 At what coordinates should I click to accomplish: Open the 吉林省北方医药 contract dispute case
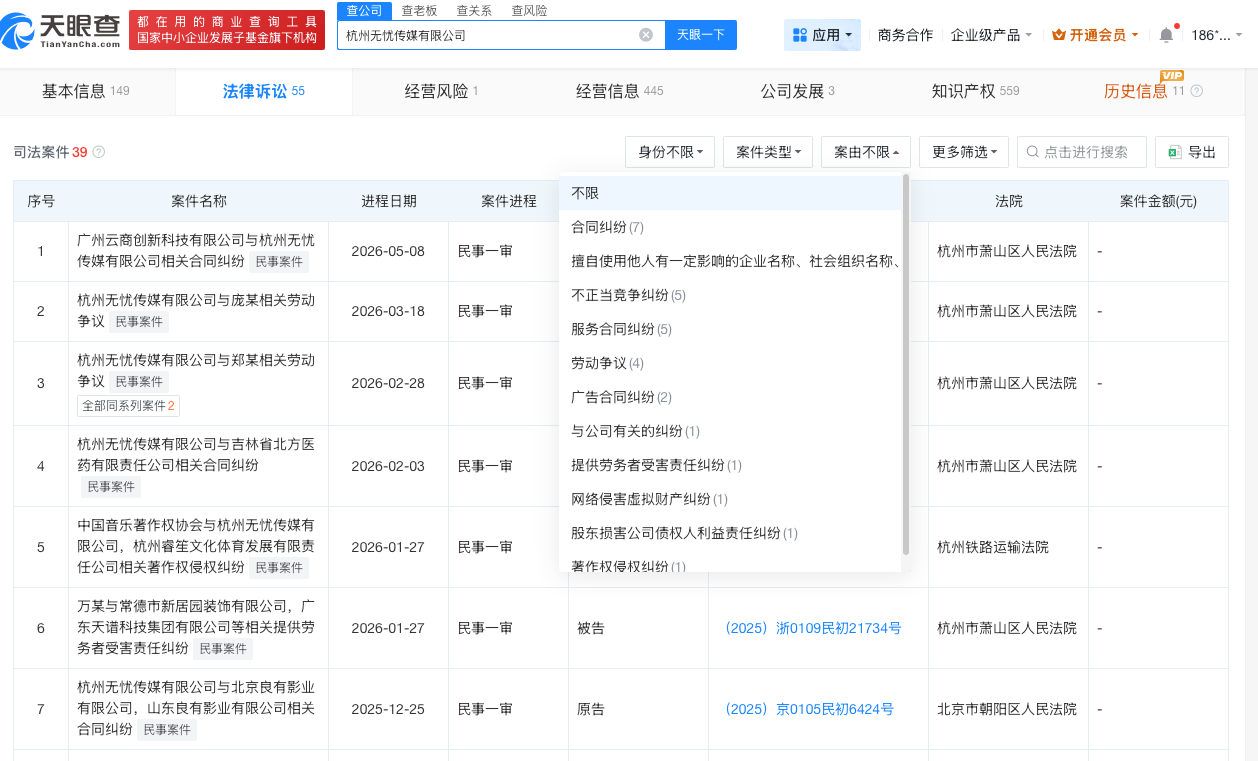[196, 454]
